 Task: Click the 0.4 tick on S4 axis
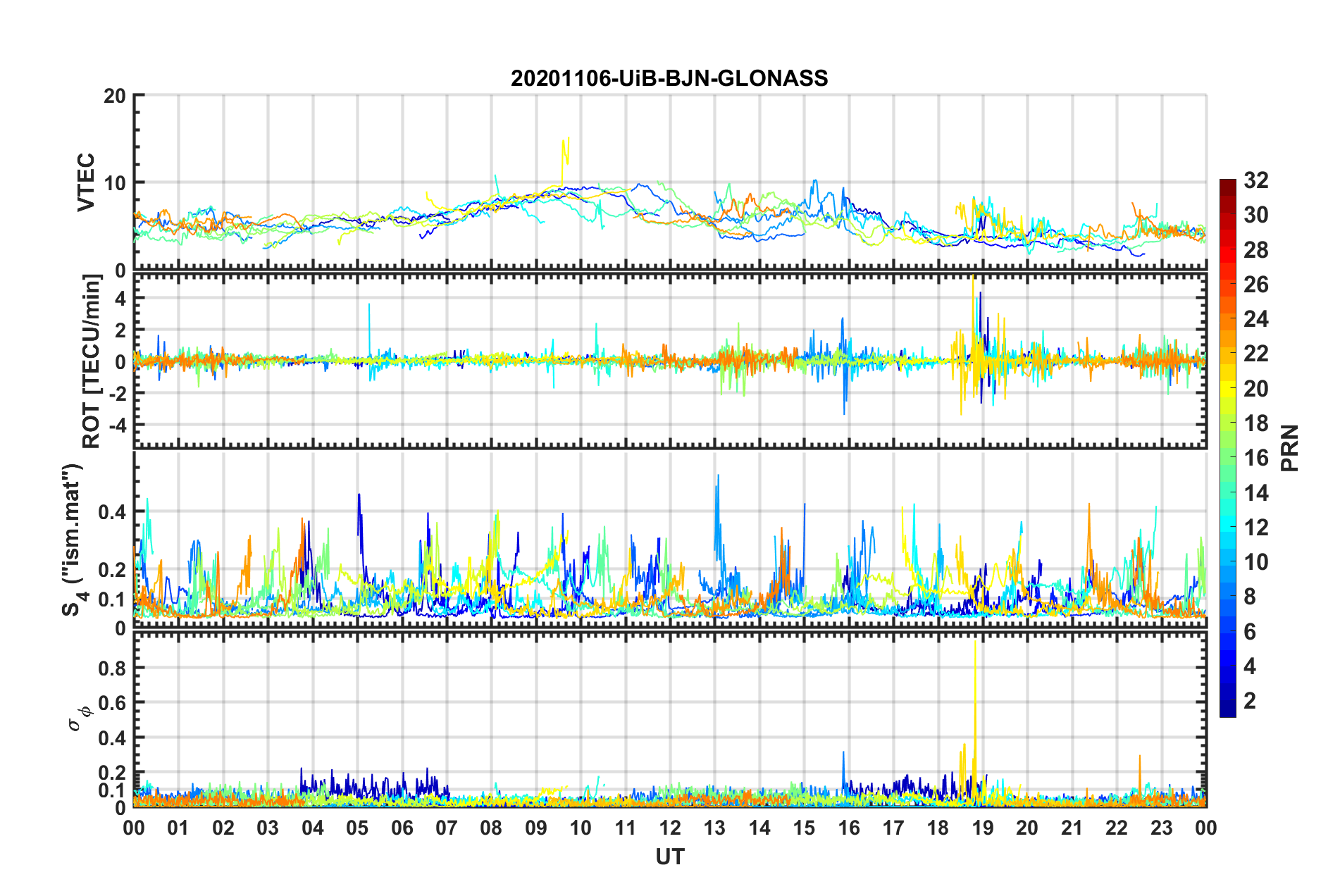pyautogui.click(x=113, y=512)
